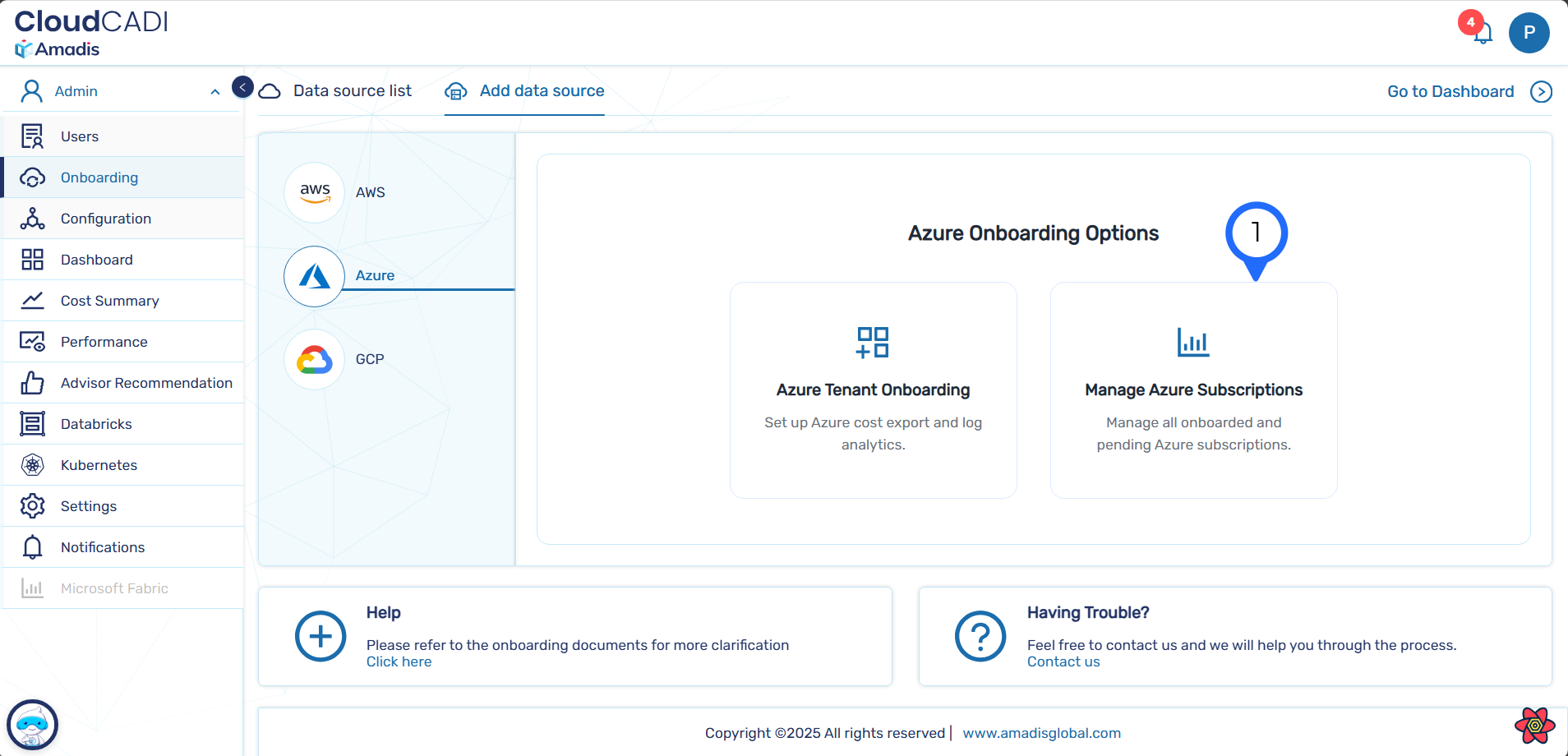Click the notification bell icon

[x=1483, y=34]
